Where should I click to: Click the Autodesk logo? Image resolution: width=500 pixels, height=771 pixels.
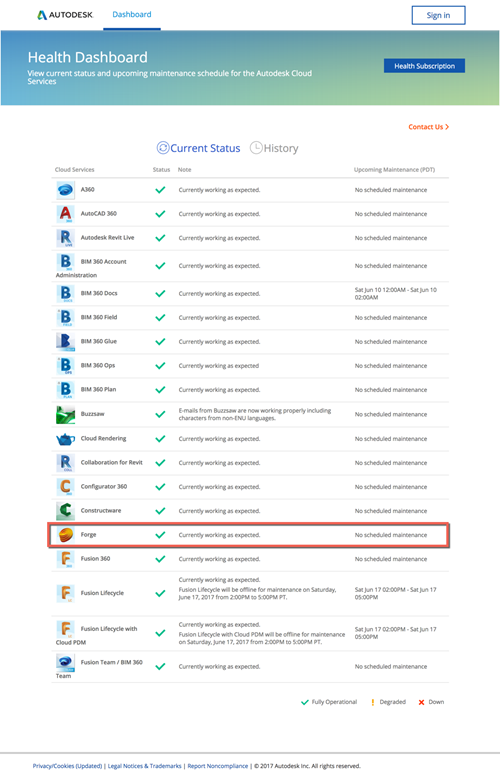tap(65, 15)
